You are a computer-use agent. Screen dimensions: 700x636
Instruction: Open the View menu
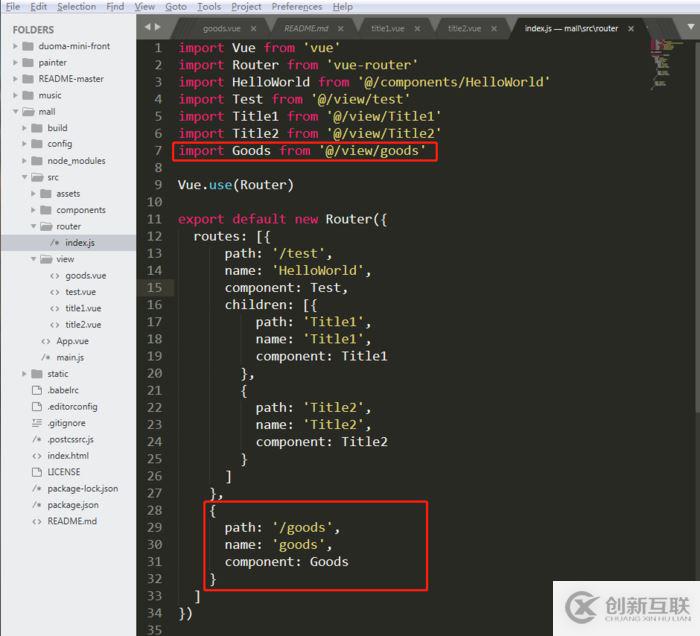[x=145, y=7]
